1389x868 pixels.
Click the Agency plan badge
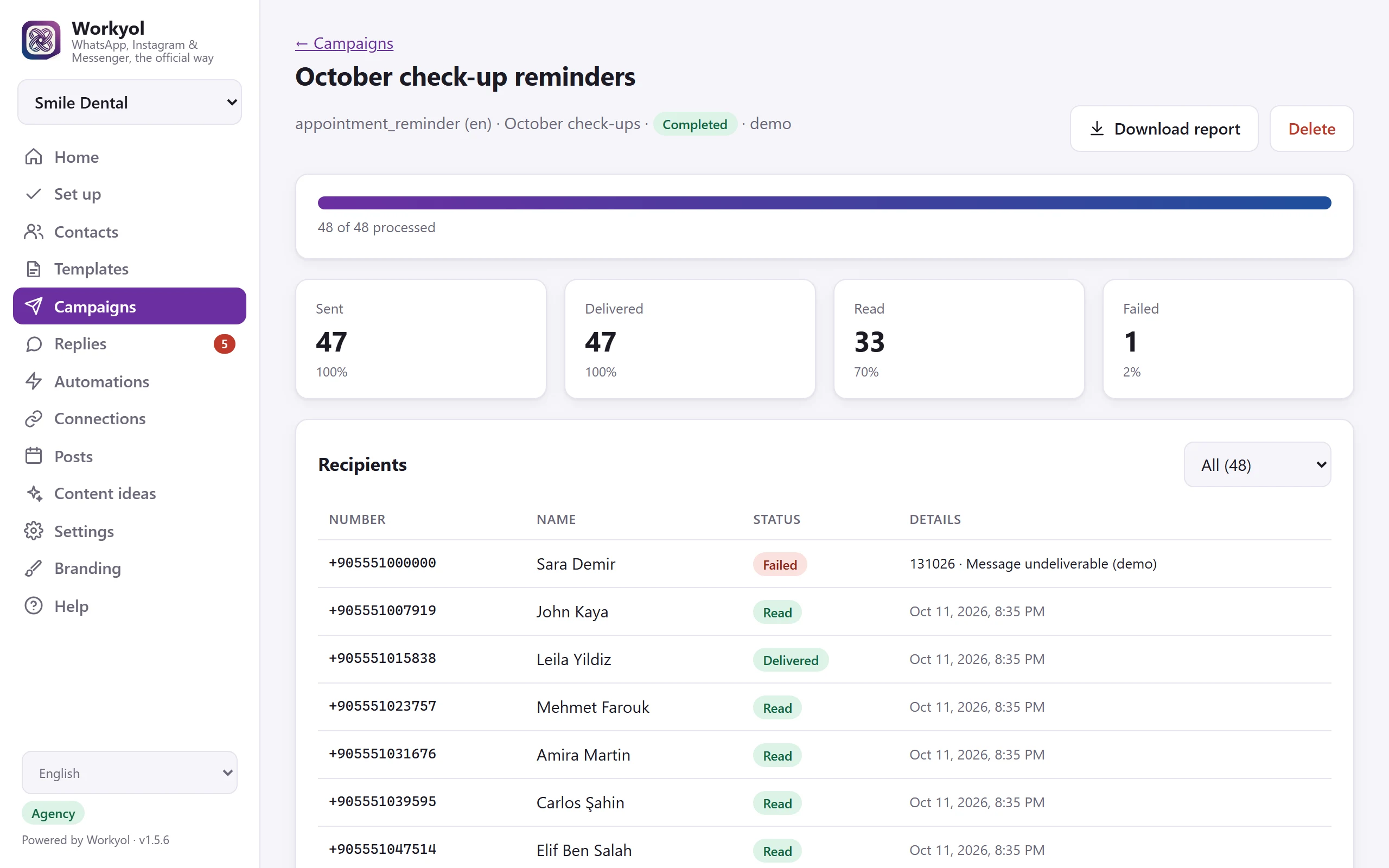53,813
